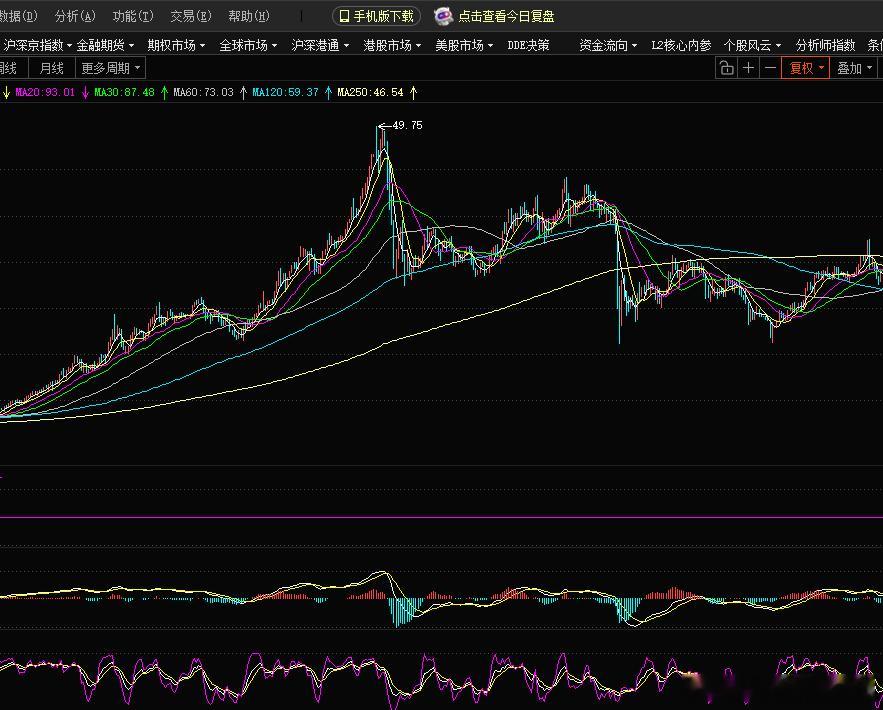Open the 功能(T) menu
Viewport: 883px width, 710px height.
[x=133, y=16]
